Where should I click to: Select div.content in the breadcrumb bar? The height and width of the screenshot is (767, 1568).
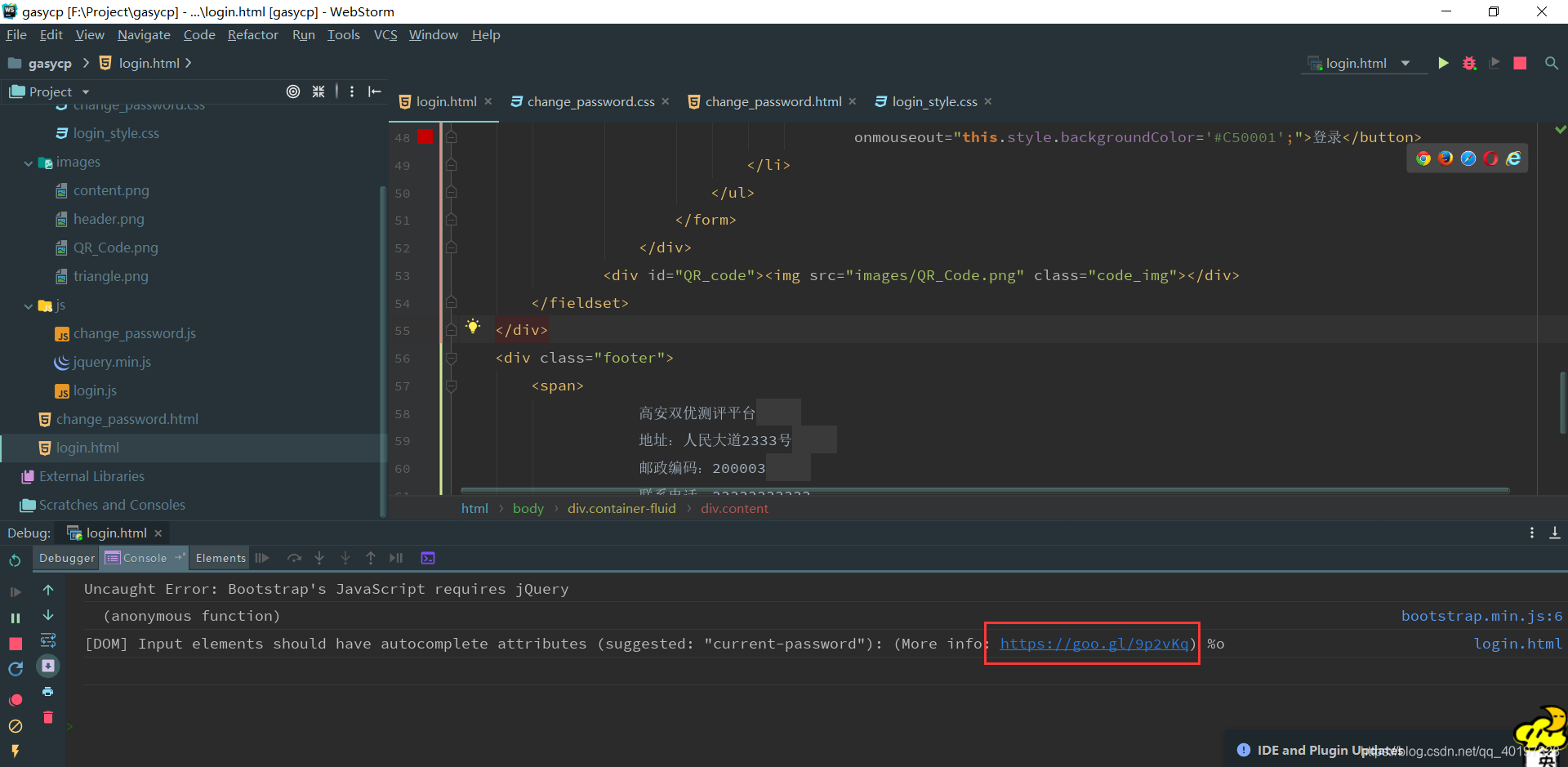pyautogui.click(x=733, y=508)
